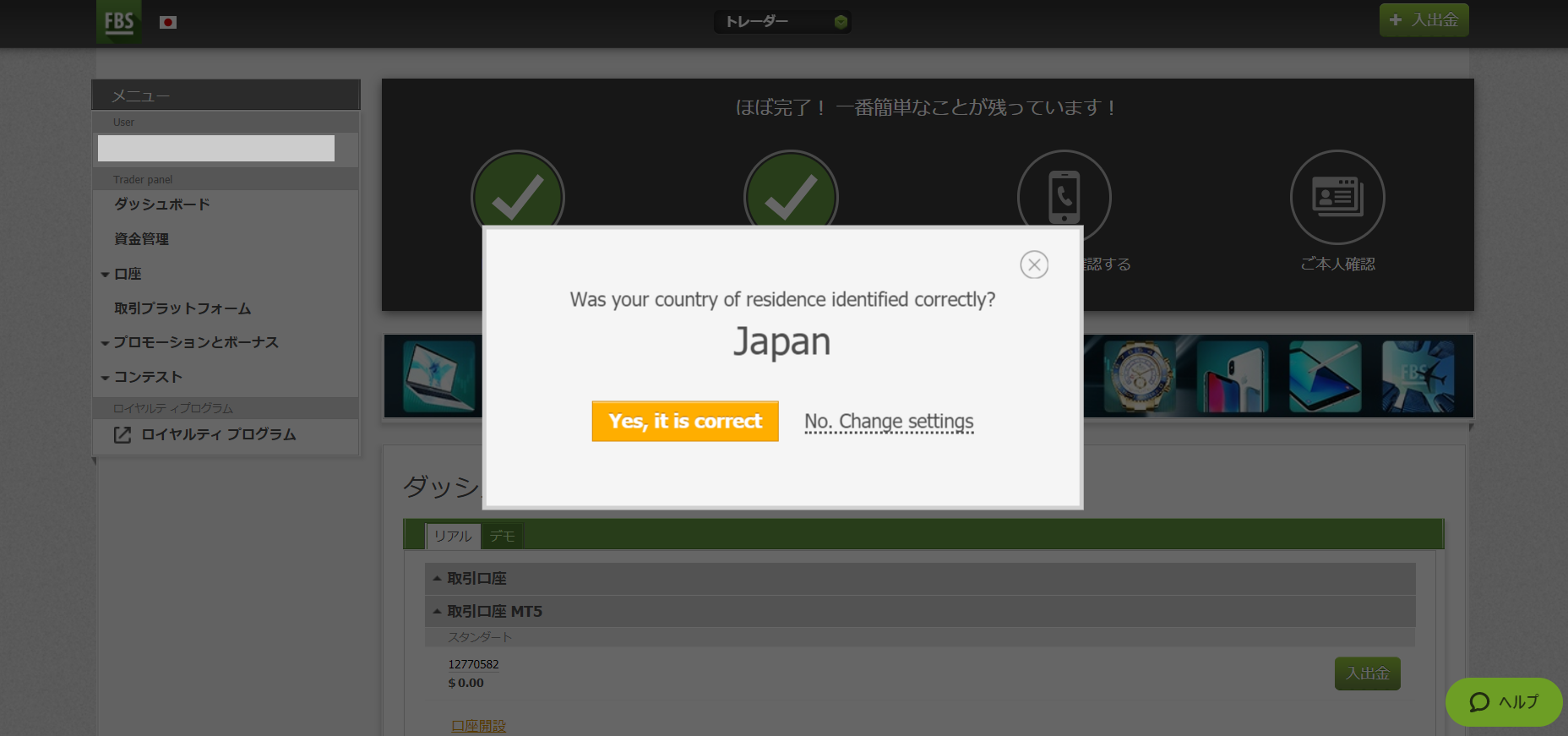Screen dimensions: 1568x736
Task: Expand the プロモーションとボーナス menu
Action: (195, 342)
